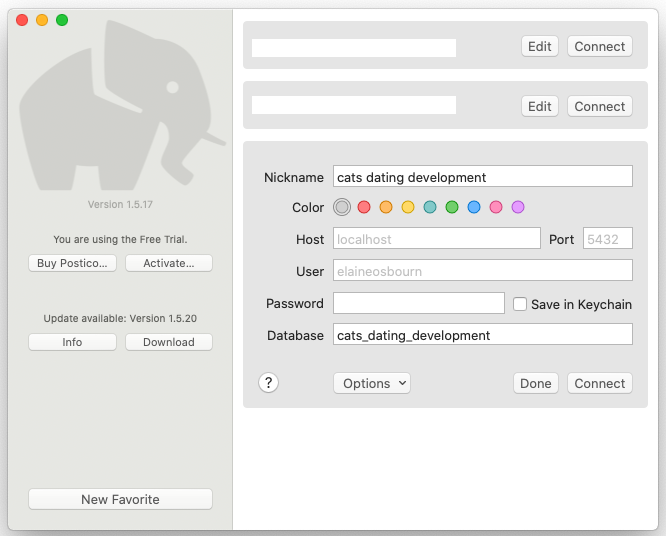Open update Info
This screenshot has width=666, height=536.
click(72, 342)
